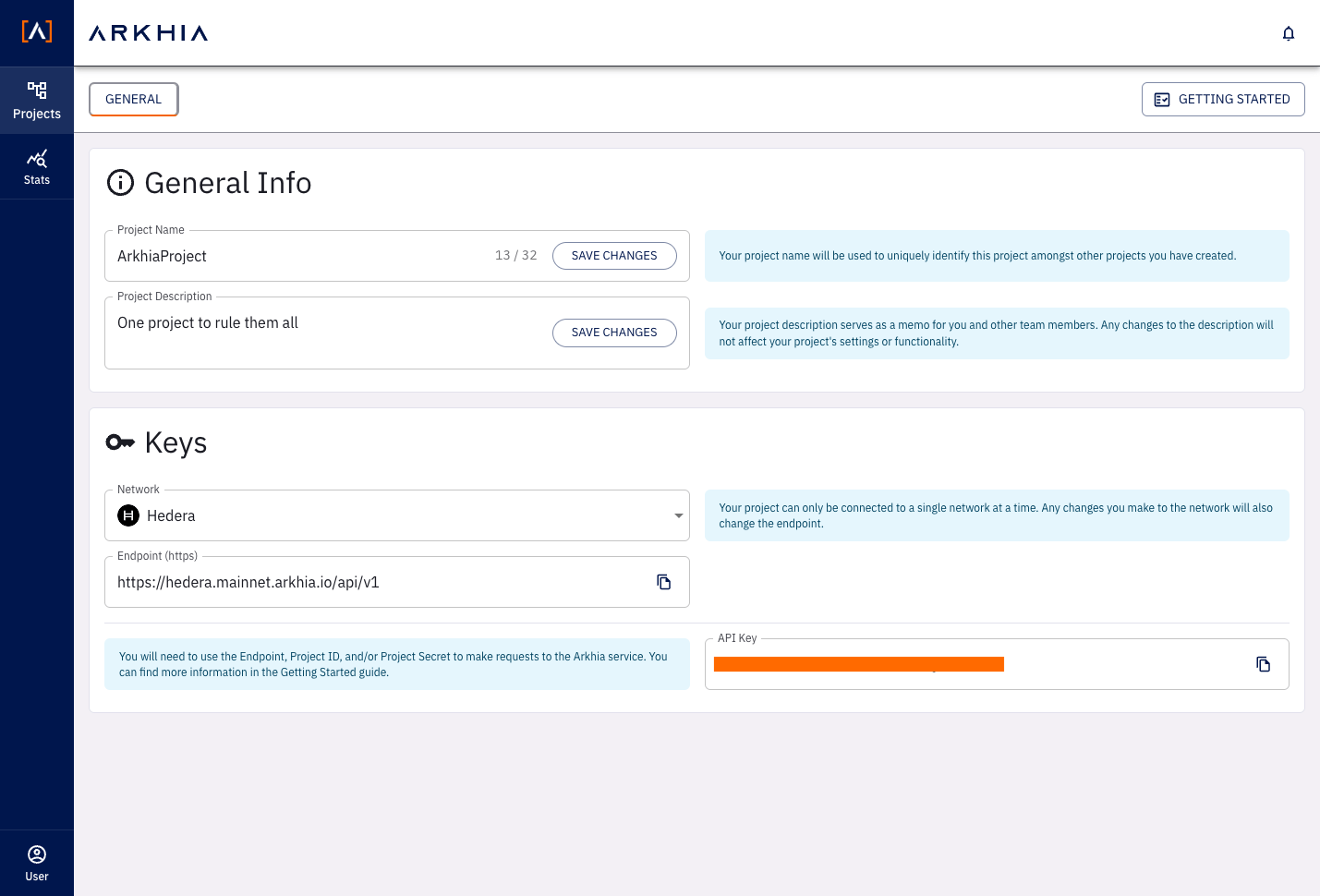Click the Hedera network logo icon

point(128,515)
